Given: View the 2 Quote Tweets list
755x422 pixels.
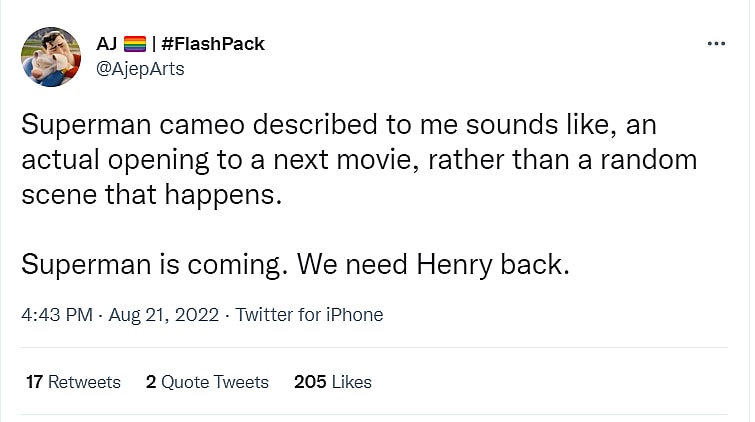Looking at the screenshot, I should (x=207, y=382).
